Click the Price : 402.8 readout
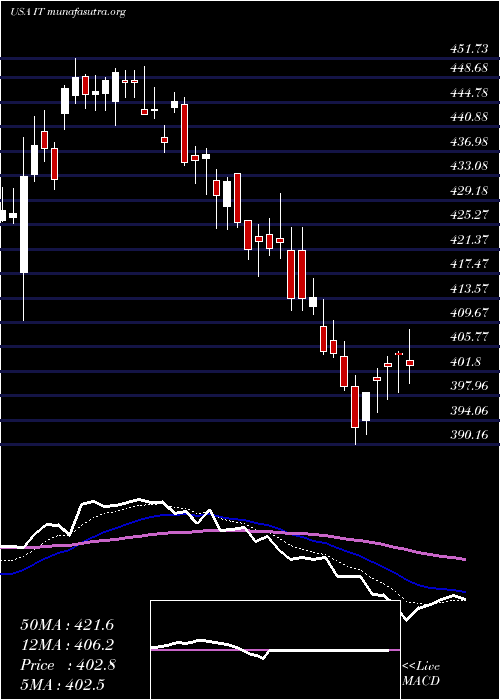Viewport: 500px width, 700px height. [x=68, y=665]
